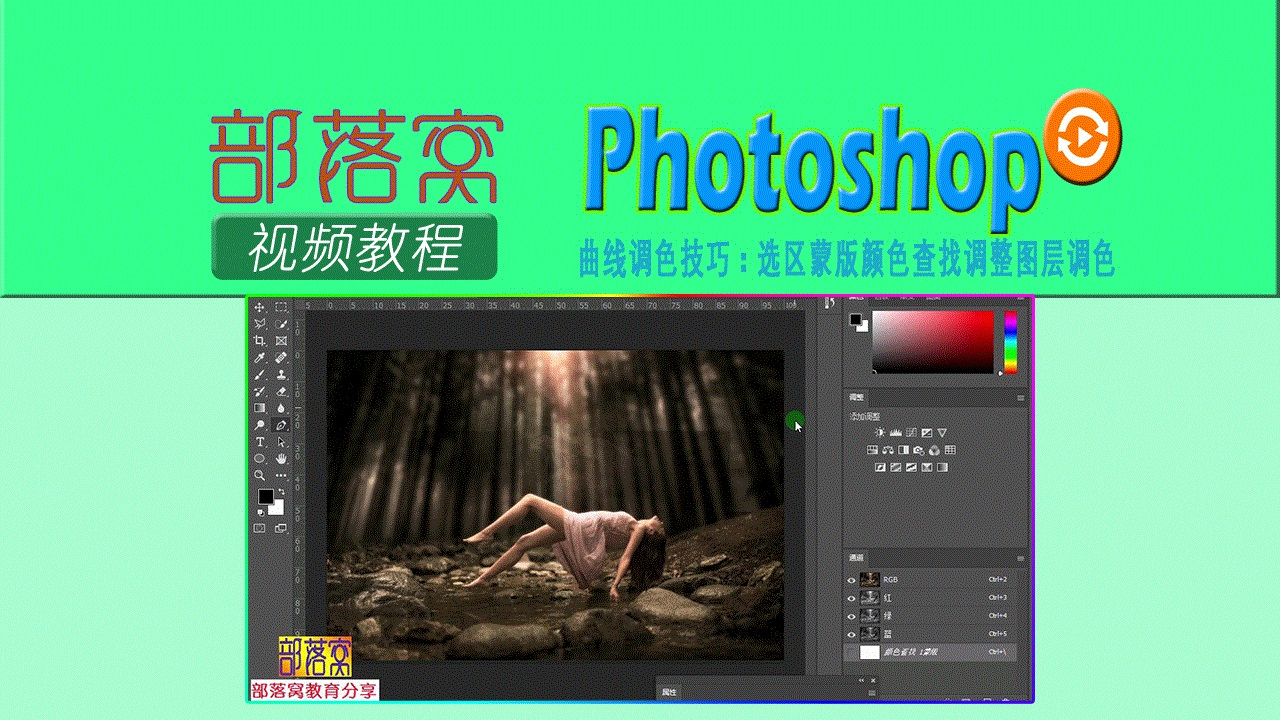The height and width of the screenshot is (720, 1280).
Task: Open the 调整 panel options menu
Action: tap(1021, 398)
